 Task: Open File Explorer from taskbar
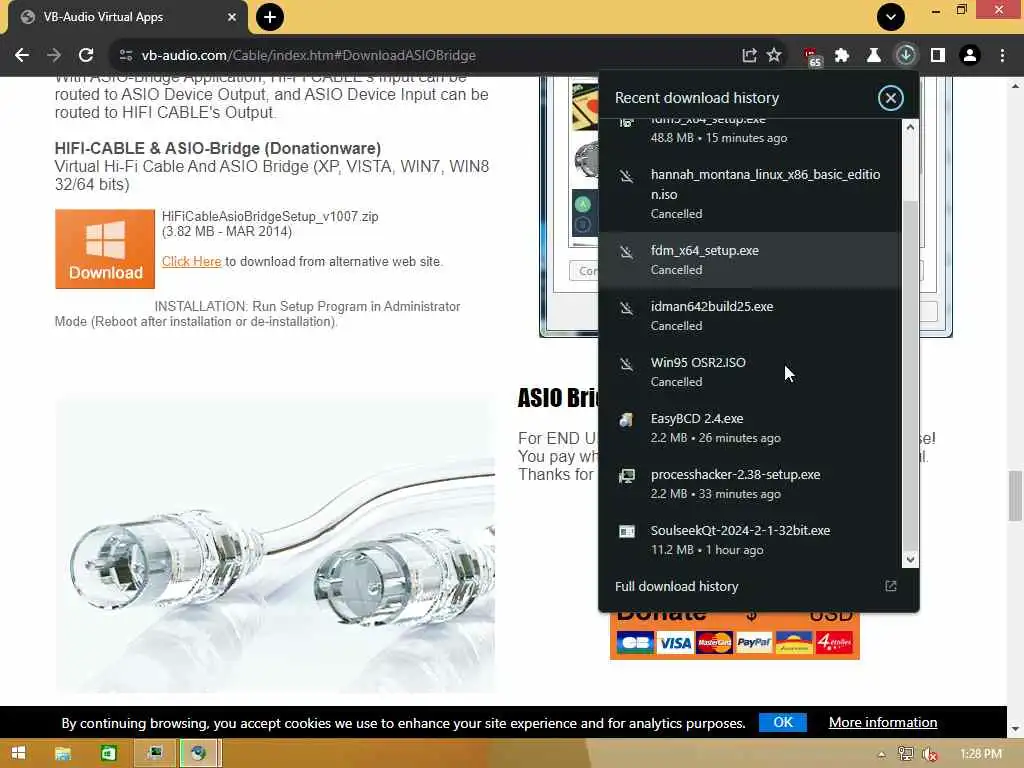coord(63,753)
